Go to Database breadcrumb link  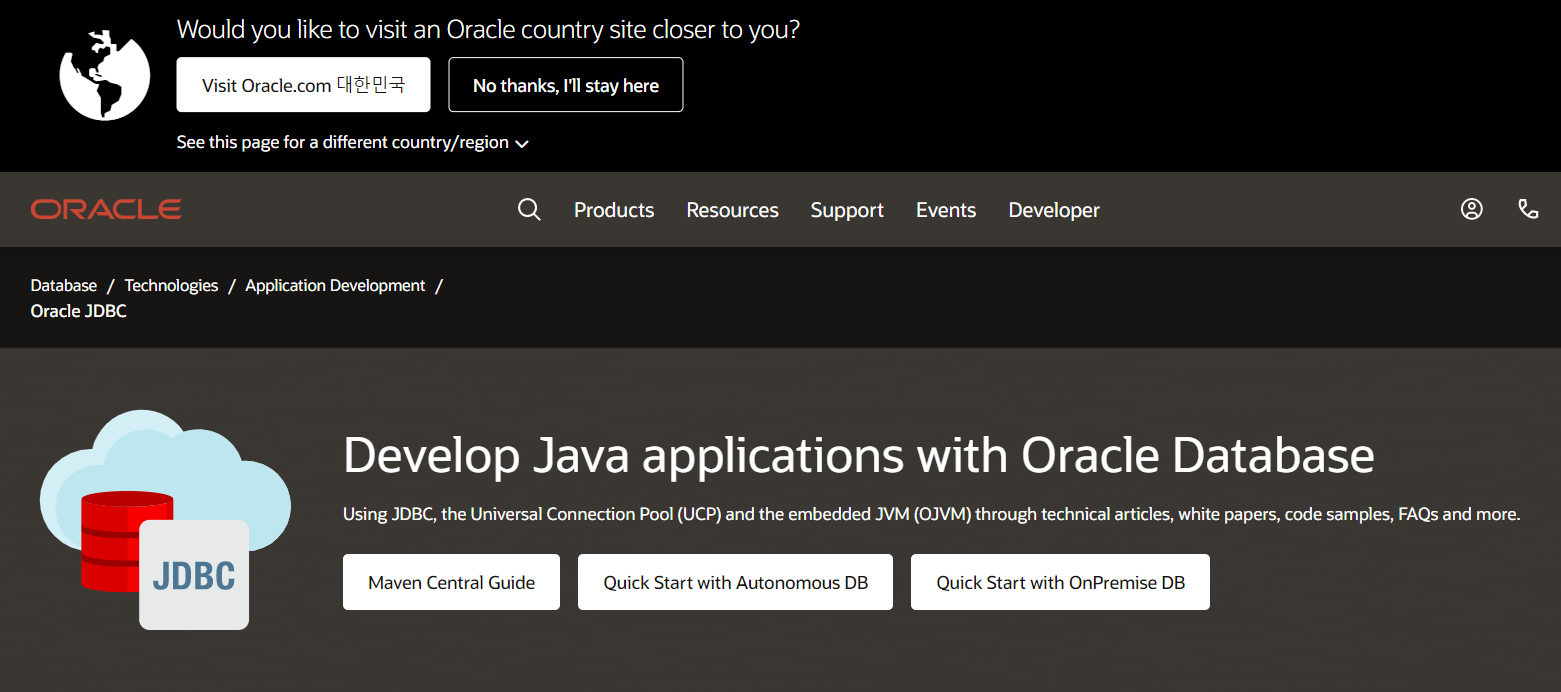(64, 285)
